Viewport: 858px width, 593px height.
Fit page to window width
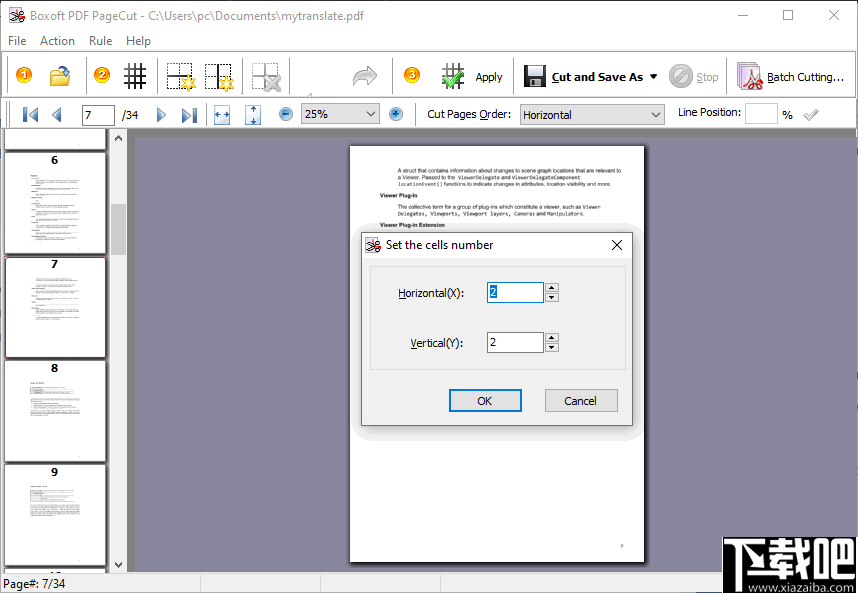coord(222,114)
